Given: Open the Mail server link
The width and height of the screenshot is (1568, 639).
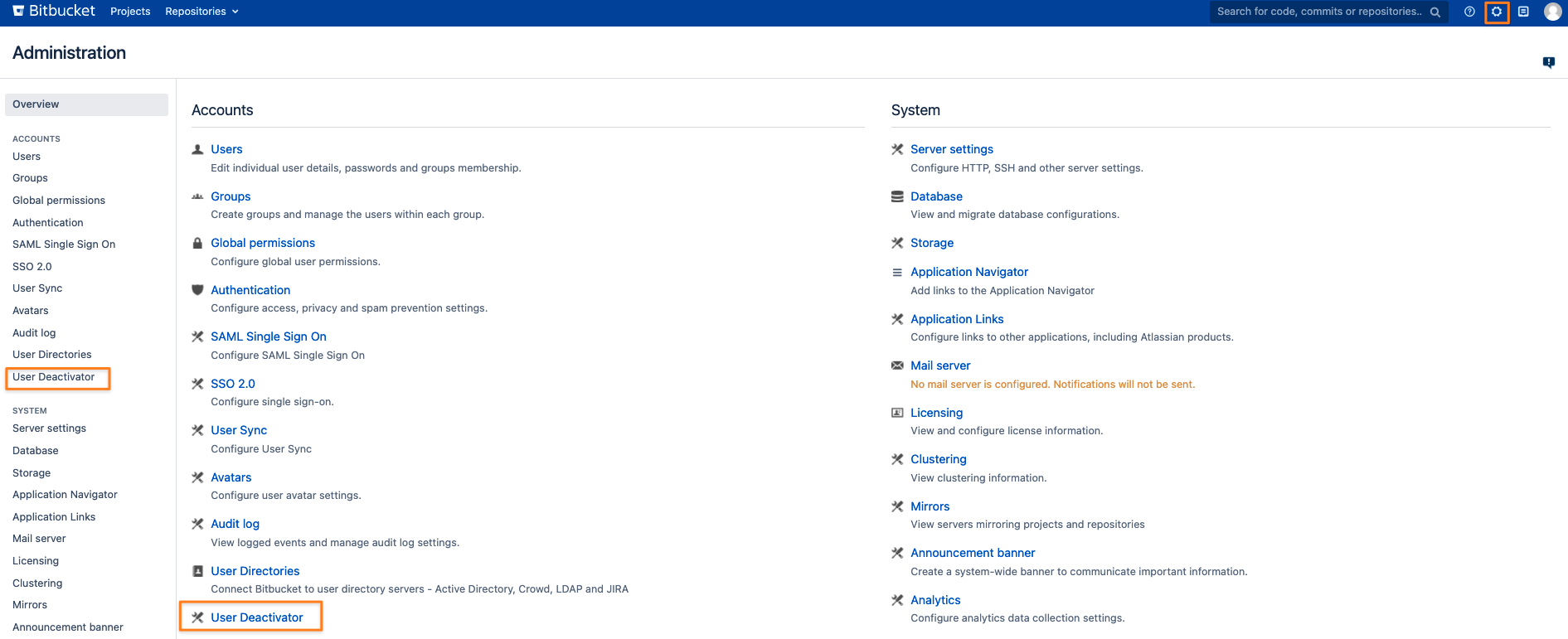Looking at the screenshot, I should click(940, 365).
